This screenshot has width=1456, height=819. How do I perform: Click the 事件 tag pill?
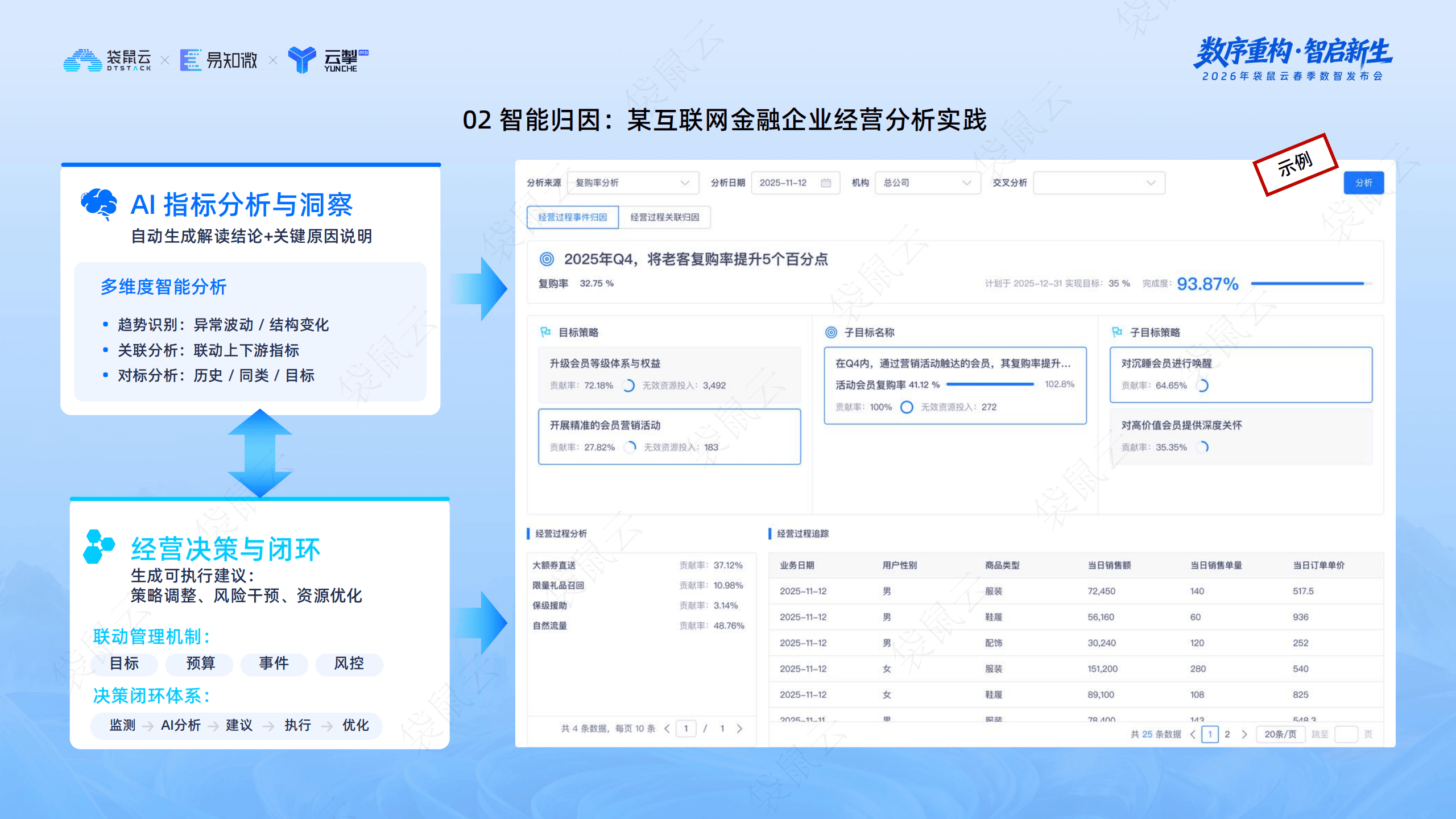pyautogui.click(x=274, y=664)
